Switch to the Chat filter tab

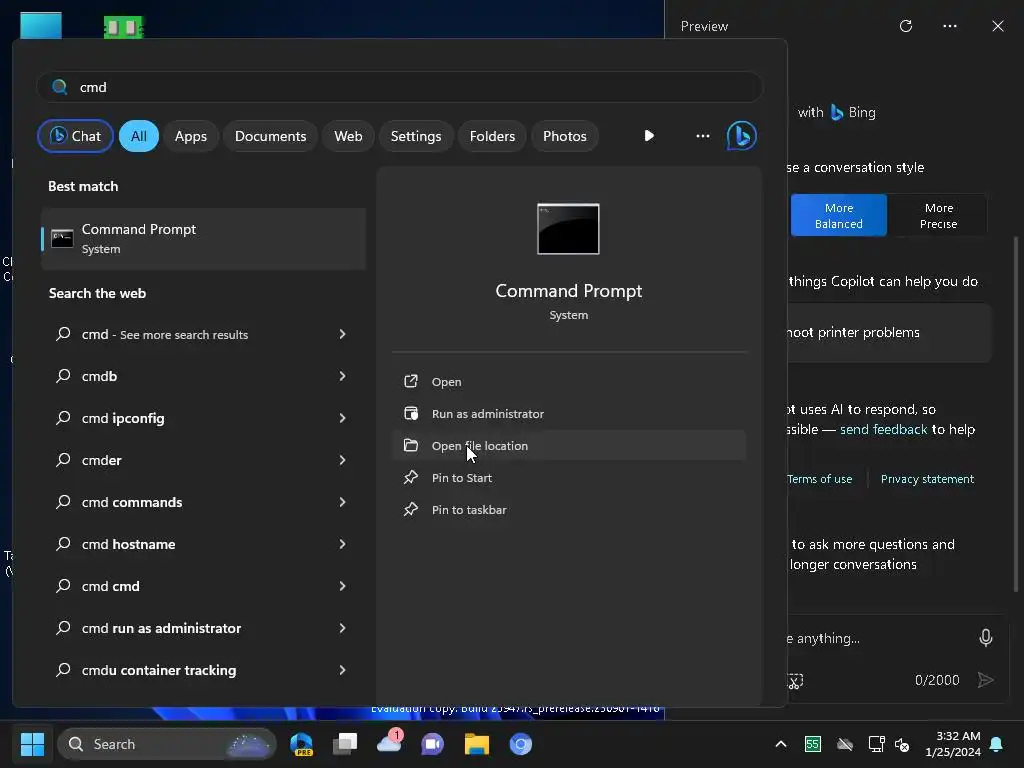pyautogui.click(x=75, y=136)
